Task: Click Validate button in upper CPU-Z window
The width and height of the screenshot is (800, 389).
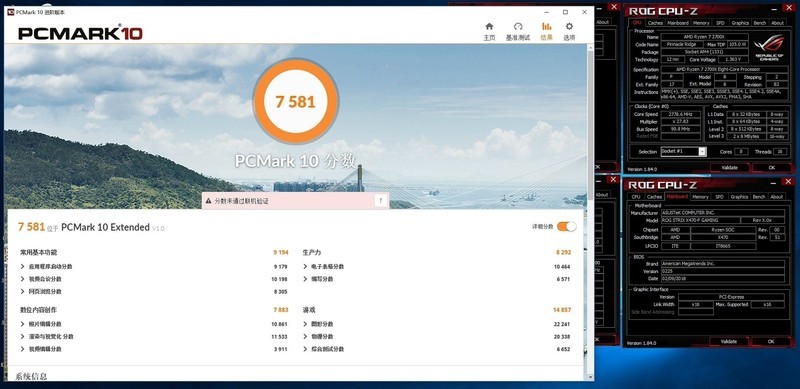Action: (730, 167)
